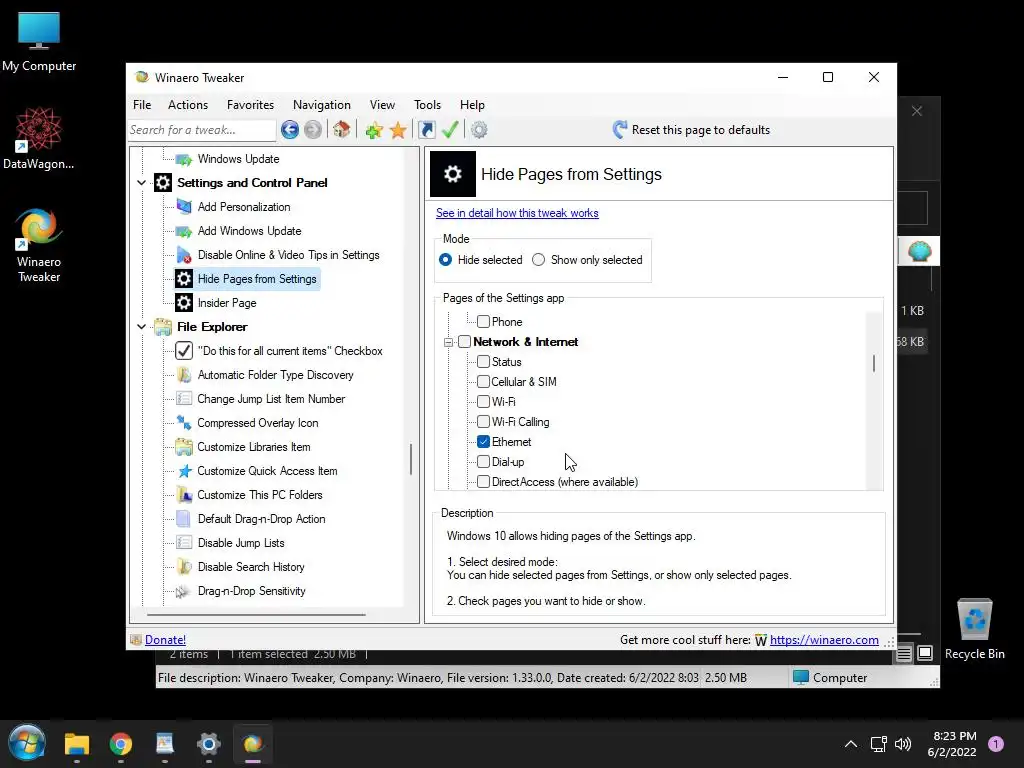Open the File menu
The height and width of the screenshot is (768, 1024).
(x=142, y=105)
